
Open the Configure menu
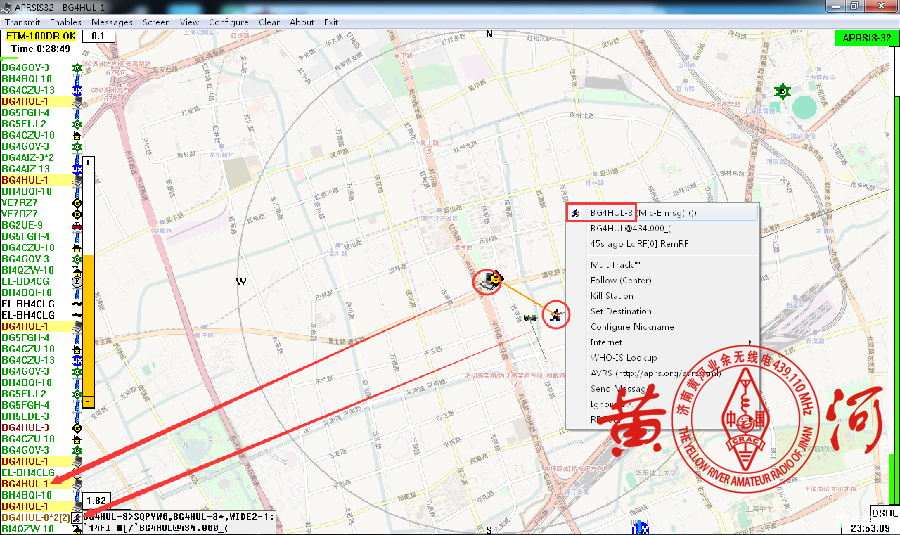pos(229,21)
